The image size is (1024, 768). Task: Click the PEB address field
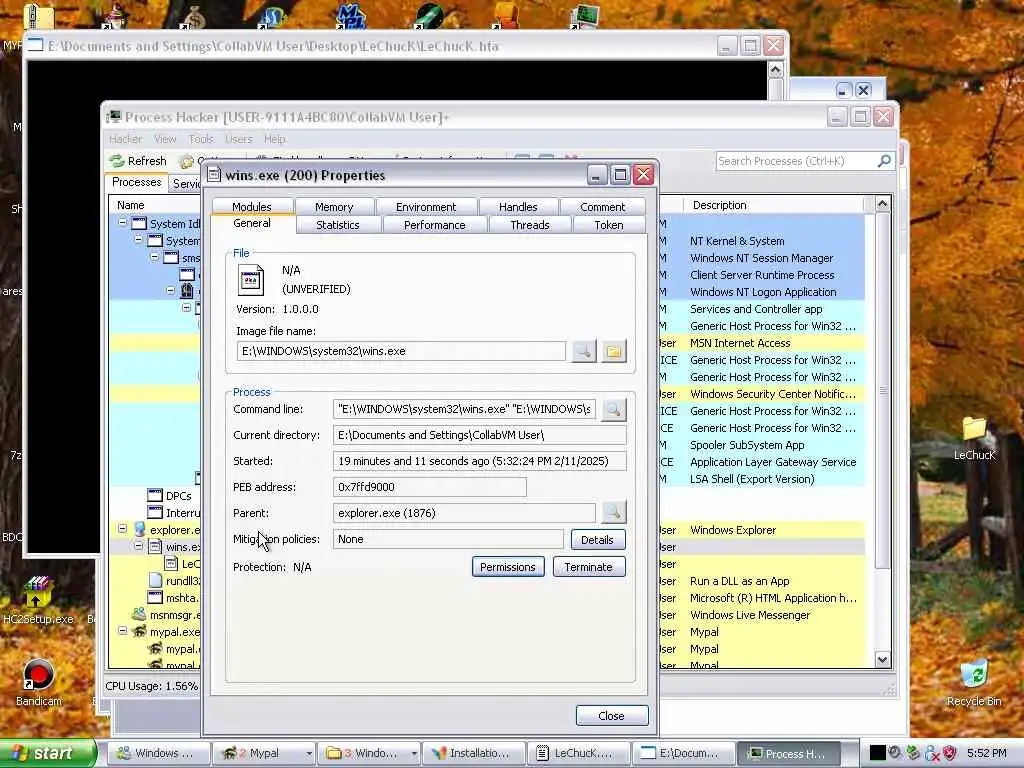[x=430, y=487]
